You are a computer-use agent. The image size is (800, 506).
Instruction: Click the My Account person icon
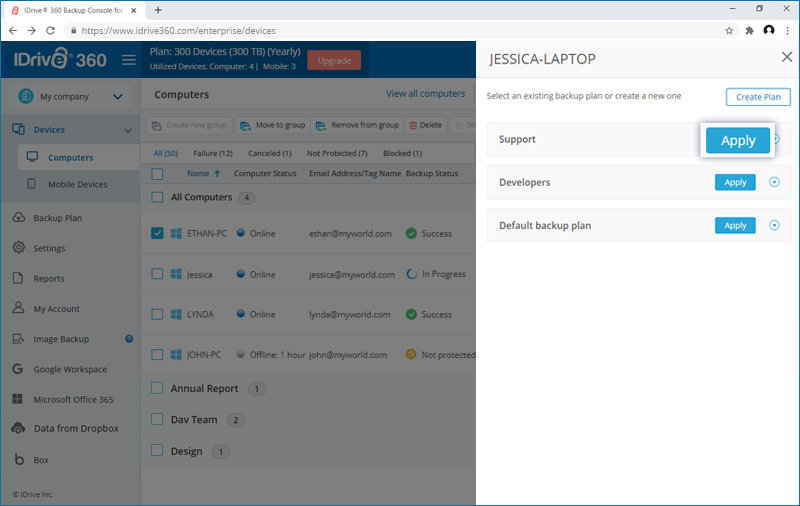point(18,308)
